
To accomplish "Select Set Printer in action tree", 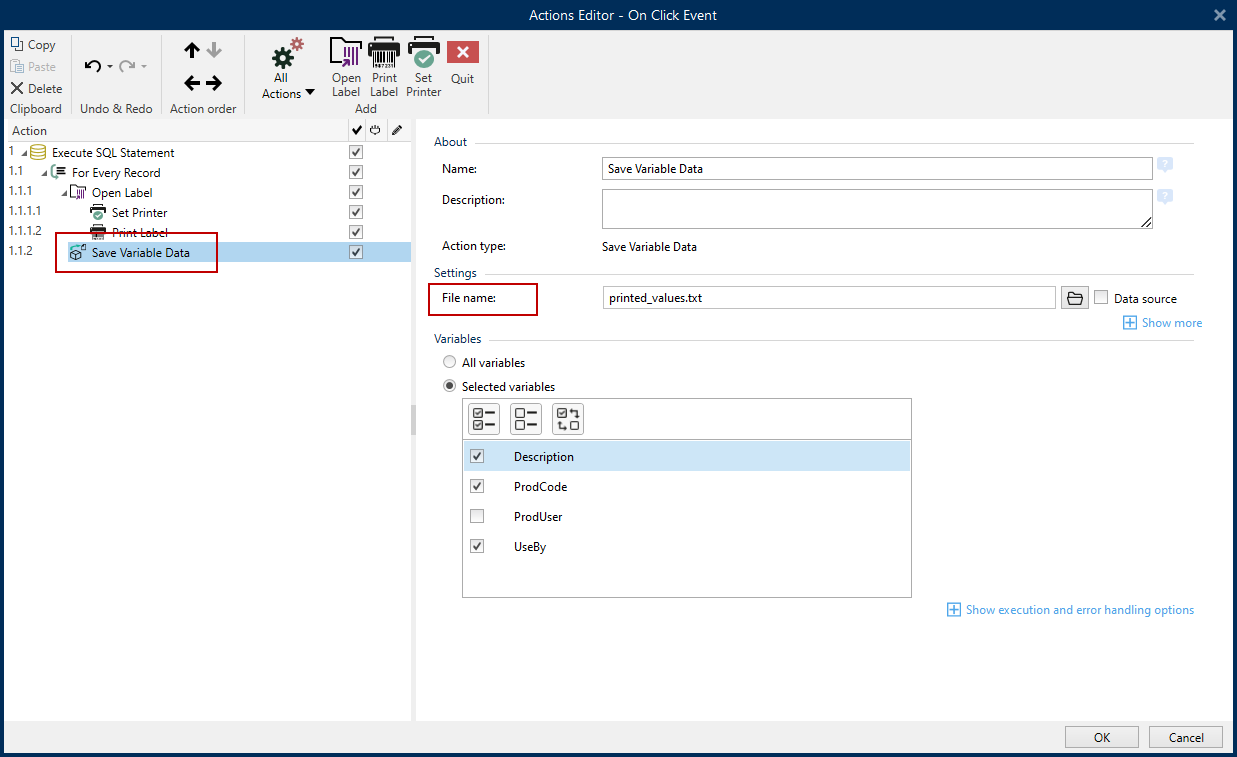I will (139, 213).
